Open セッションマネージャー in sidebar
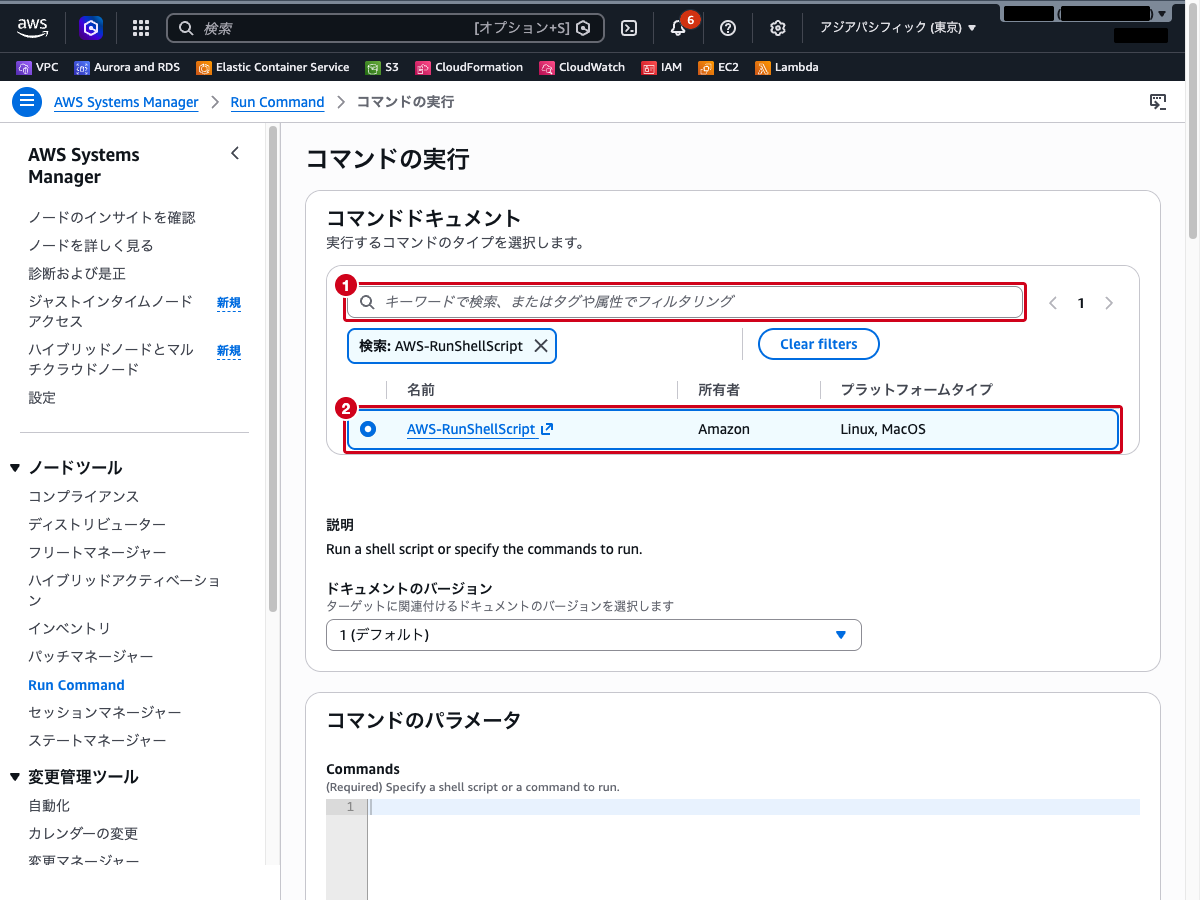 tap(105, 712)
